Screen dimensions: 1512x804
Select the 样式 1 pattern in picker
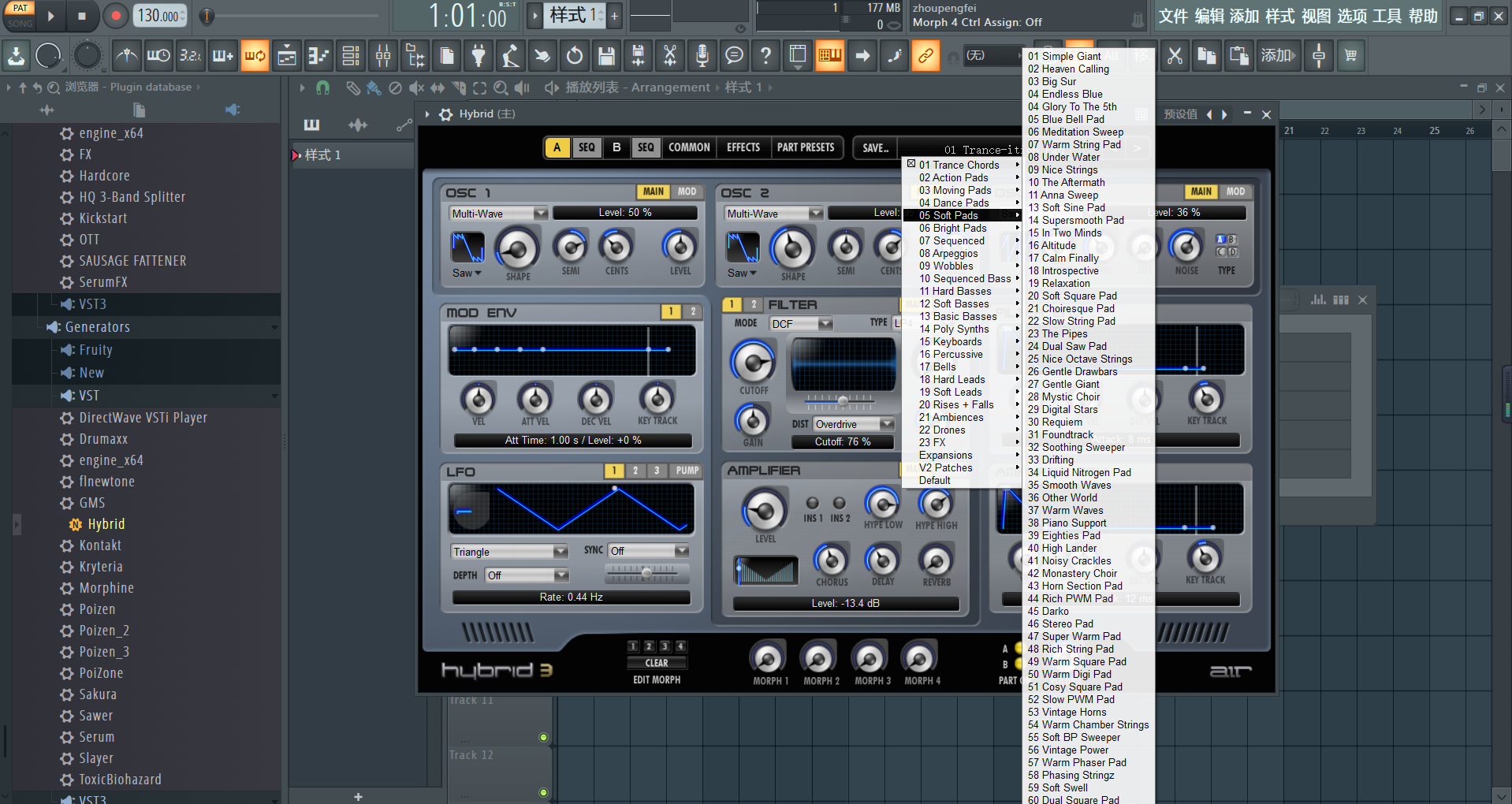pos(352,155)
